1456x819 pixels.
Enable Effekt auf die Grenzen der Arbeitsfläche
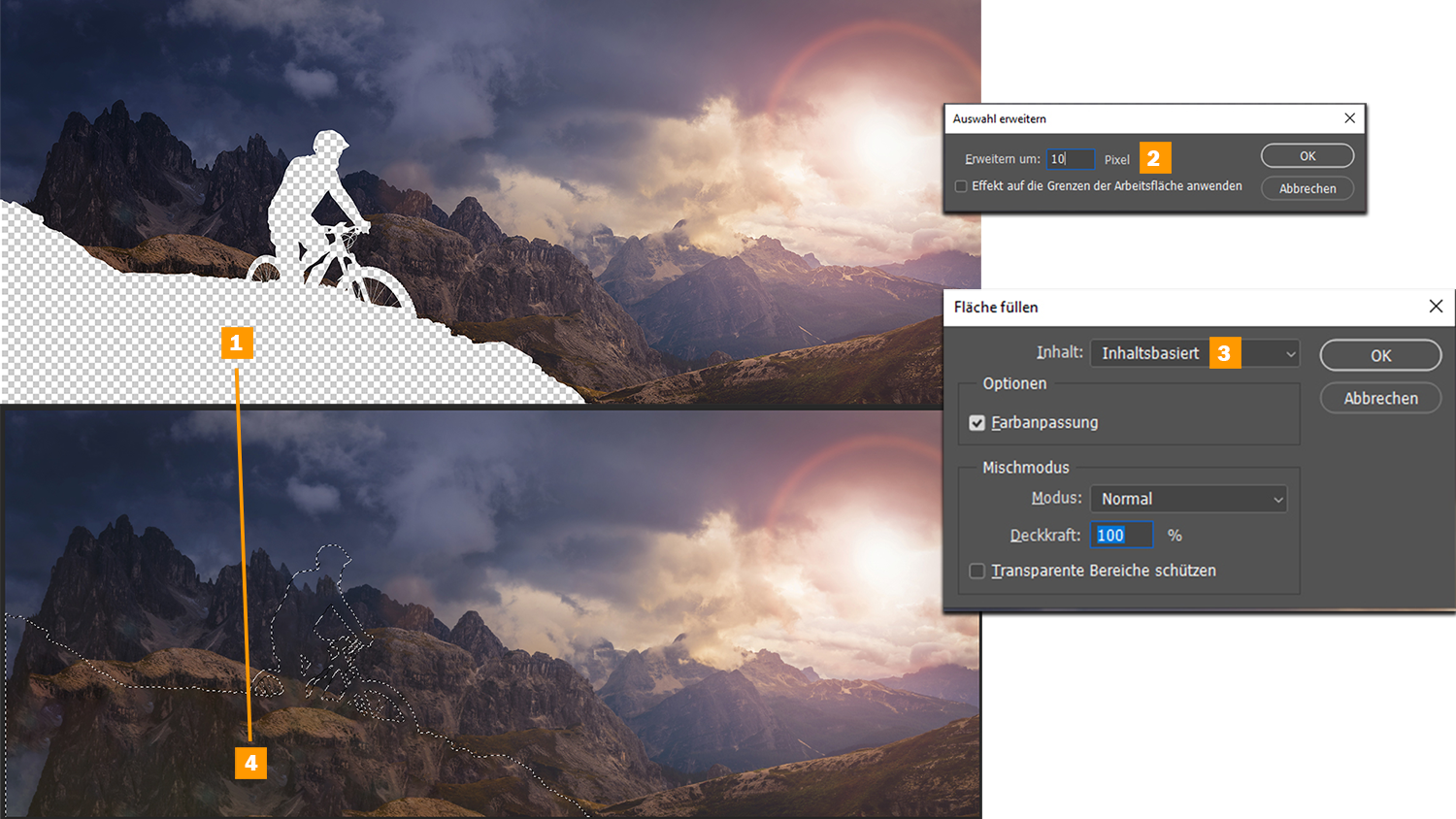[961, 186]
